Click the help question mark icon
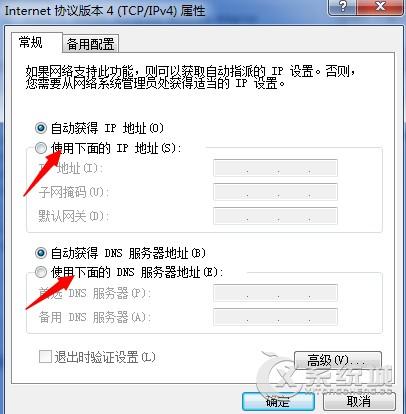Screen dimensions: 406x414 click(x=343, y=7)
